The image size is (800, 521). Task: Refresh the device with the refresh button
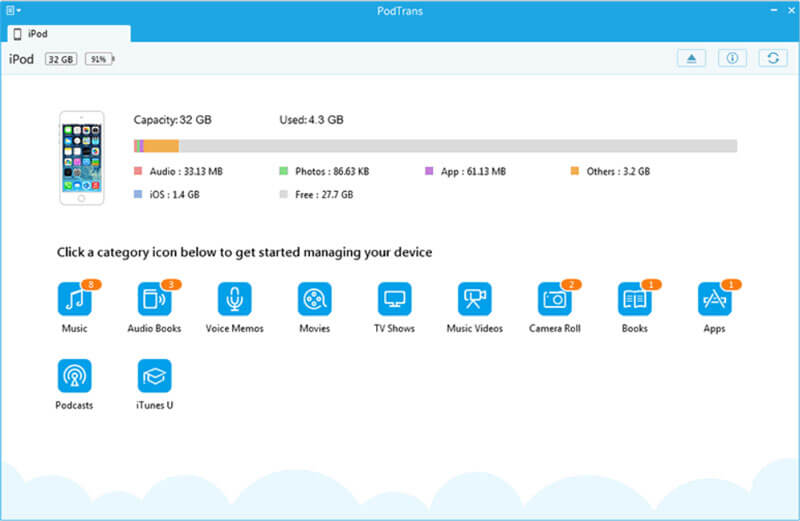[x=772, y=59]
